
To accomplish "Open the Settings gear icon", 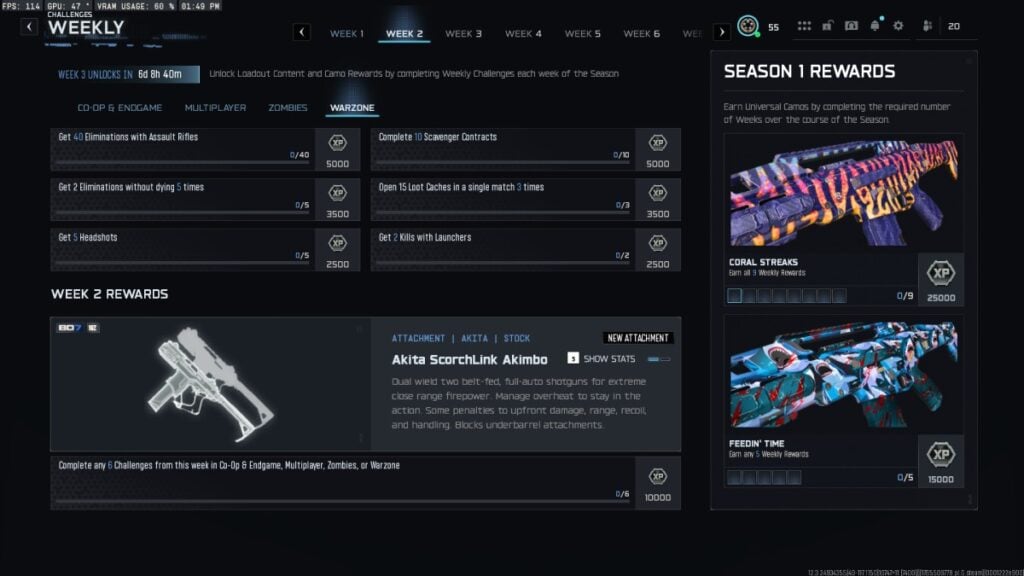I will point(897,27).
